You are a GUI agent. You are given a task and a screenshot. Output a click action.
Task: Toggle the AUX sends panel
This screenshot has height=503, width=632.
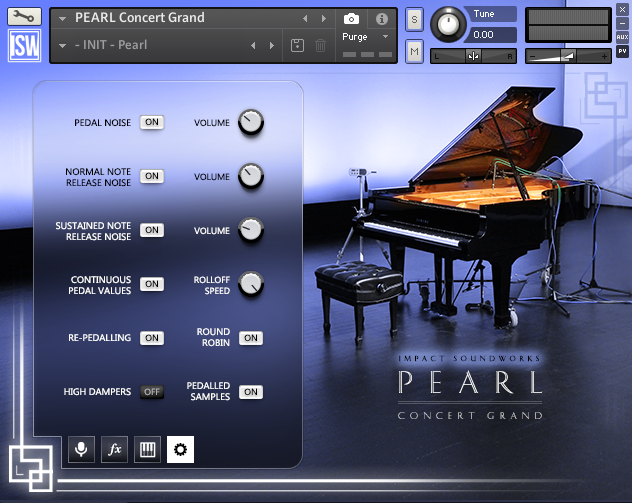(x=622, y=37)
